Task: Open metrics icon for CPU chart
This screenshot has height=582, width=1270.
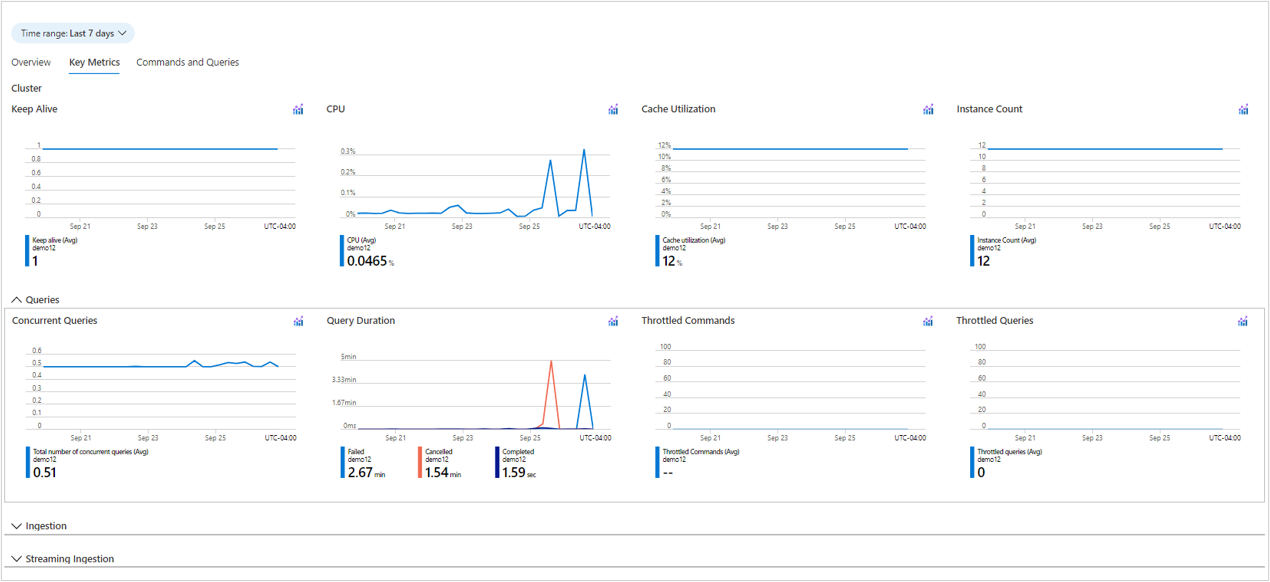Action: click(x=613, y=110)
